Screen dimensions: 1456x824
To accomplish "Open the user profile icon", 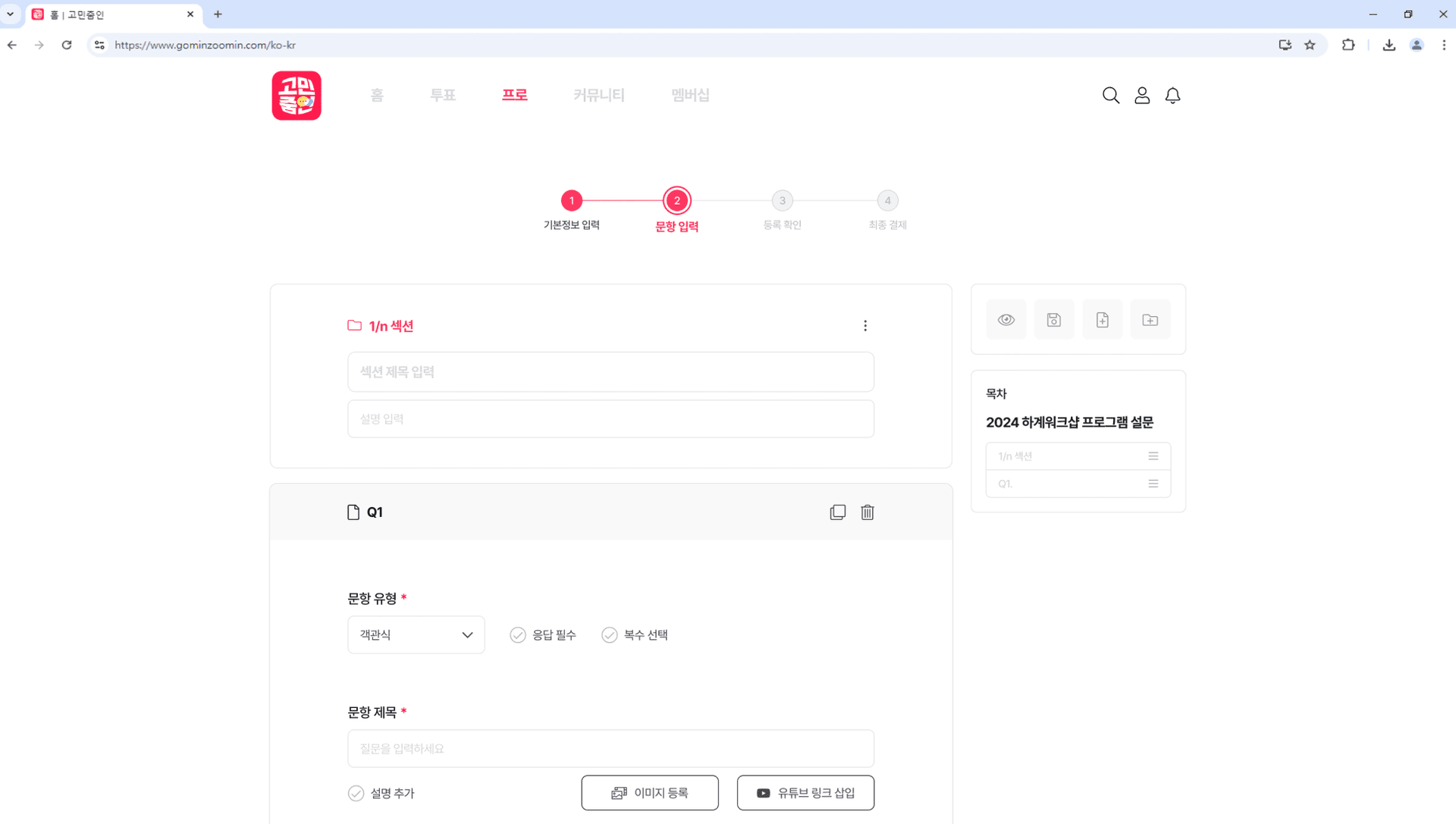I will [x=1141, y=96].
